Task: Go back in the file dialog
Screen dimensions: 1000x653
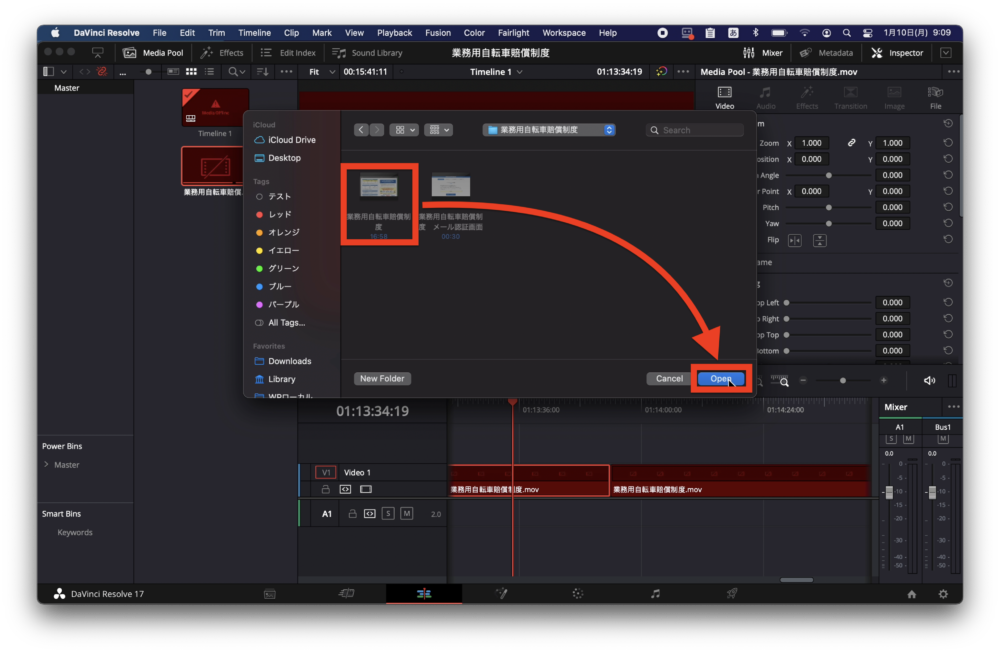Action: coord(361,130)
